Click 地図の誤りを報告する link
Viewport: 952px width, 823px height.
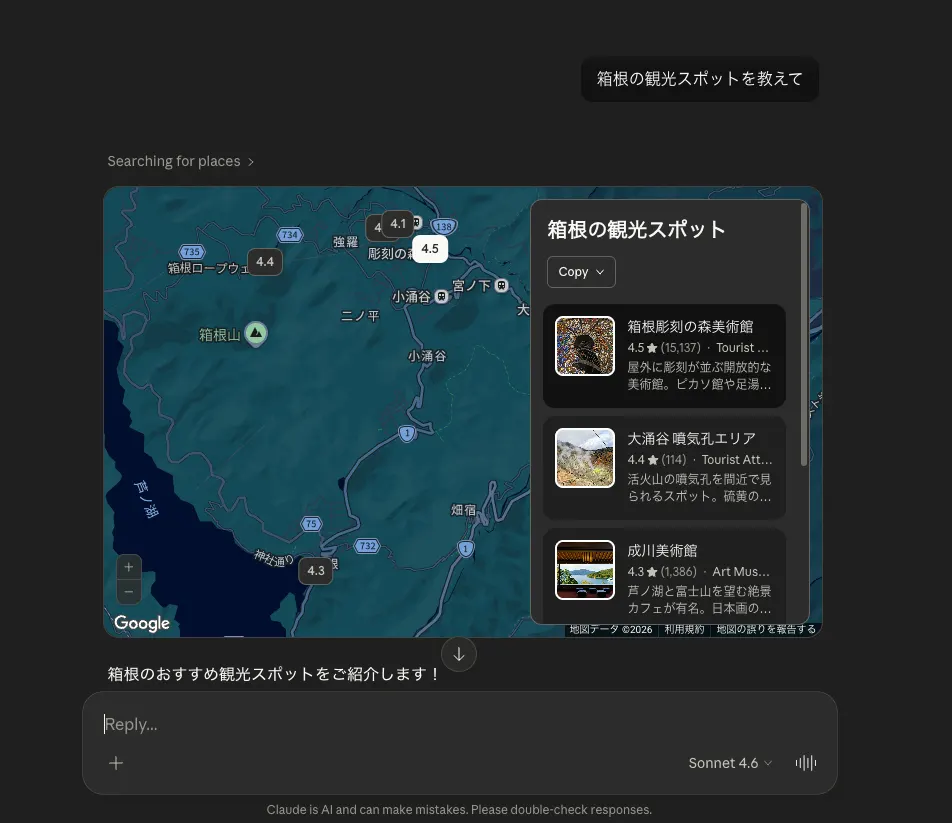point(766,629)
